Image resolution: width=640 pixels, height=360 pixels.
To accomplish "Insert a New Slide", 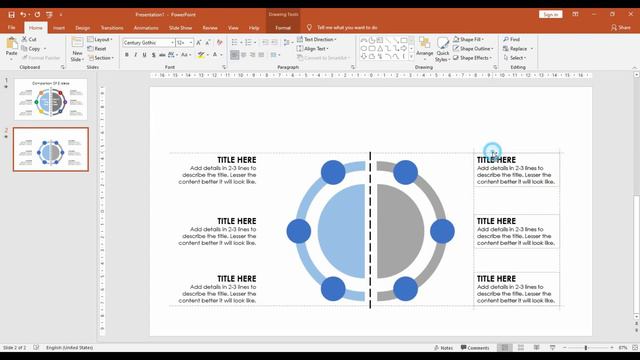I will [77, 49].
